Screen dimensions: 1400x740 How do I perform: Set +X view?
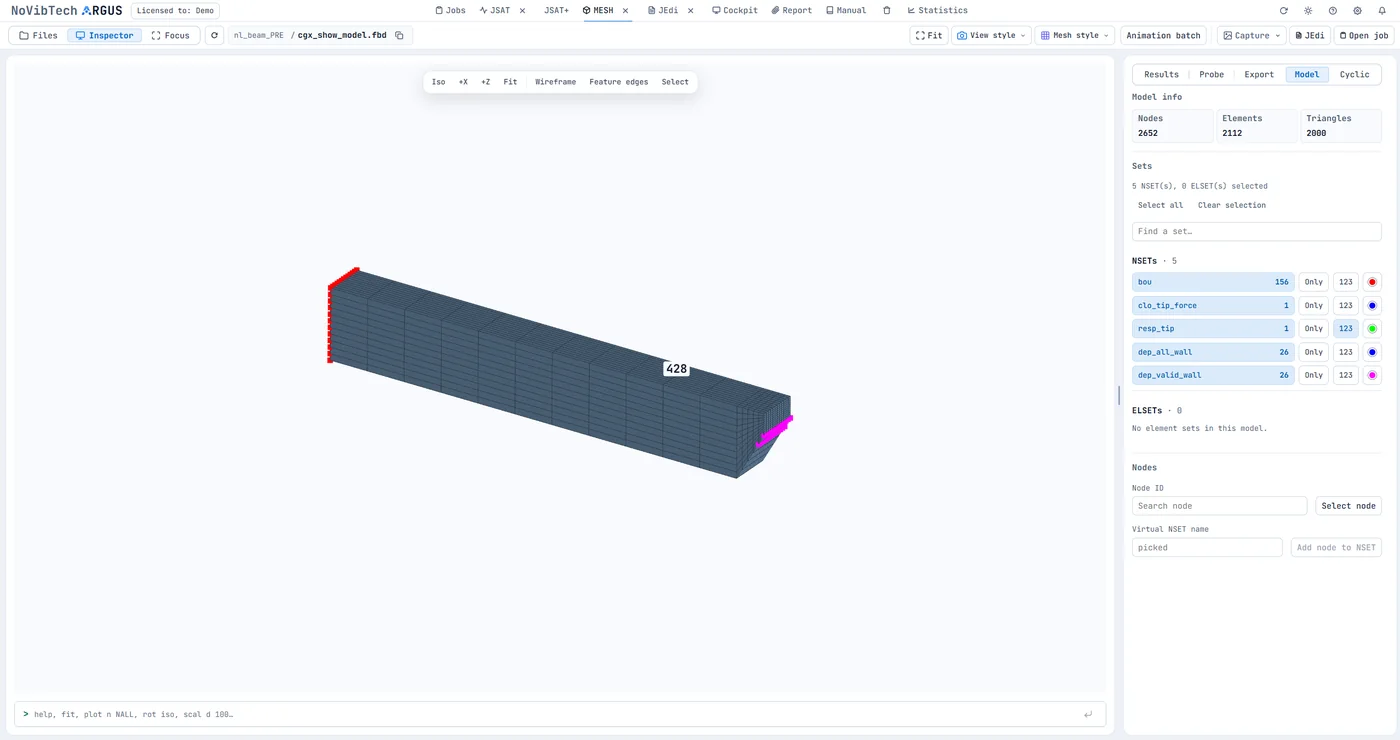(x=463, y=82)
